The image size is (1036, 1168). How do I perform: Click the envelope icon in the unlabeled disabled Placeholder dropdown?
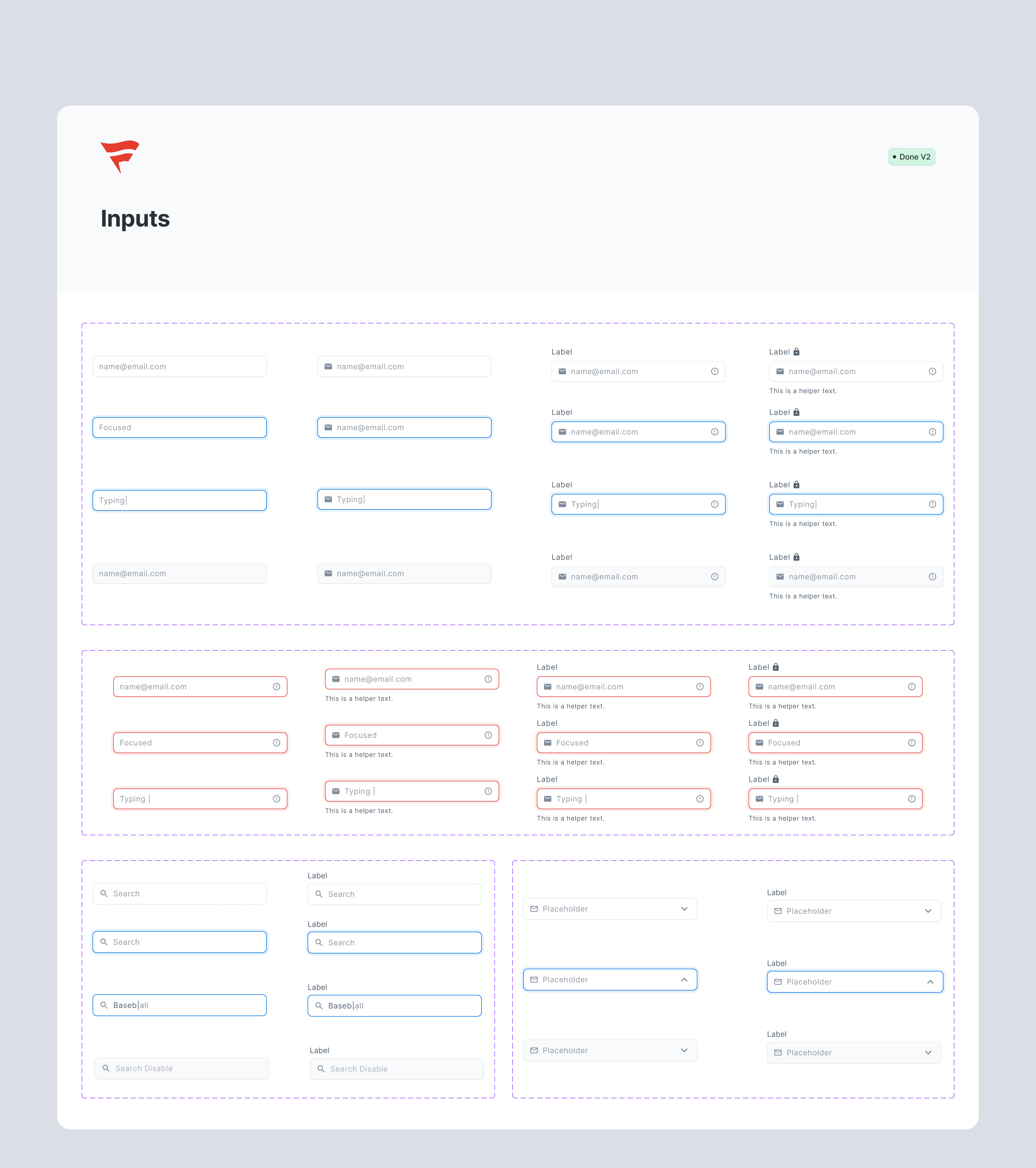pyautogui.click(x=534, y=1050)
